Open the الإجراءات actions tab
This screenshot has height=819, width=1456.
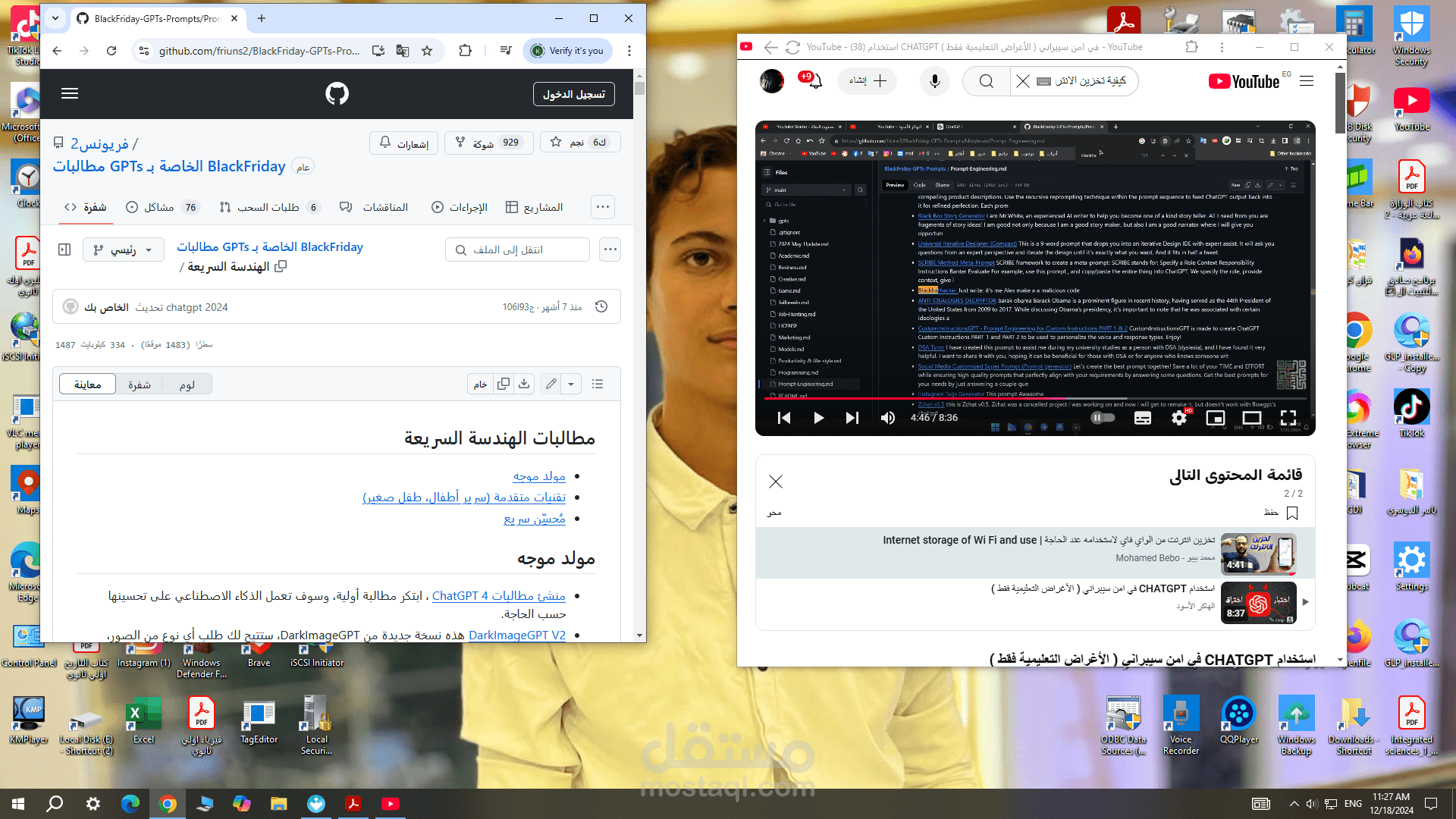click(x=460, y=207)
